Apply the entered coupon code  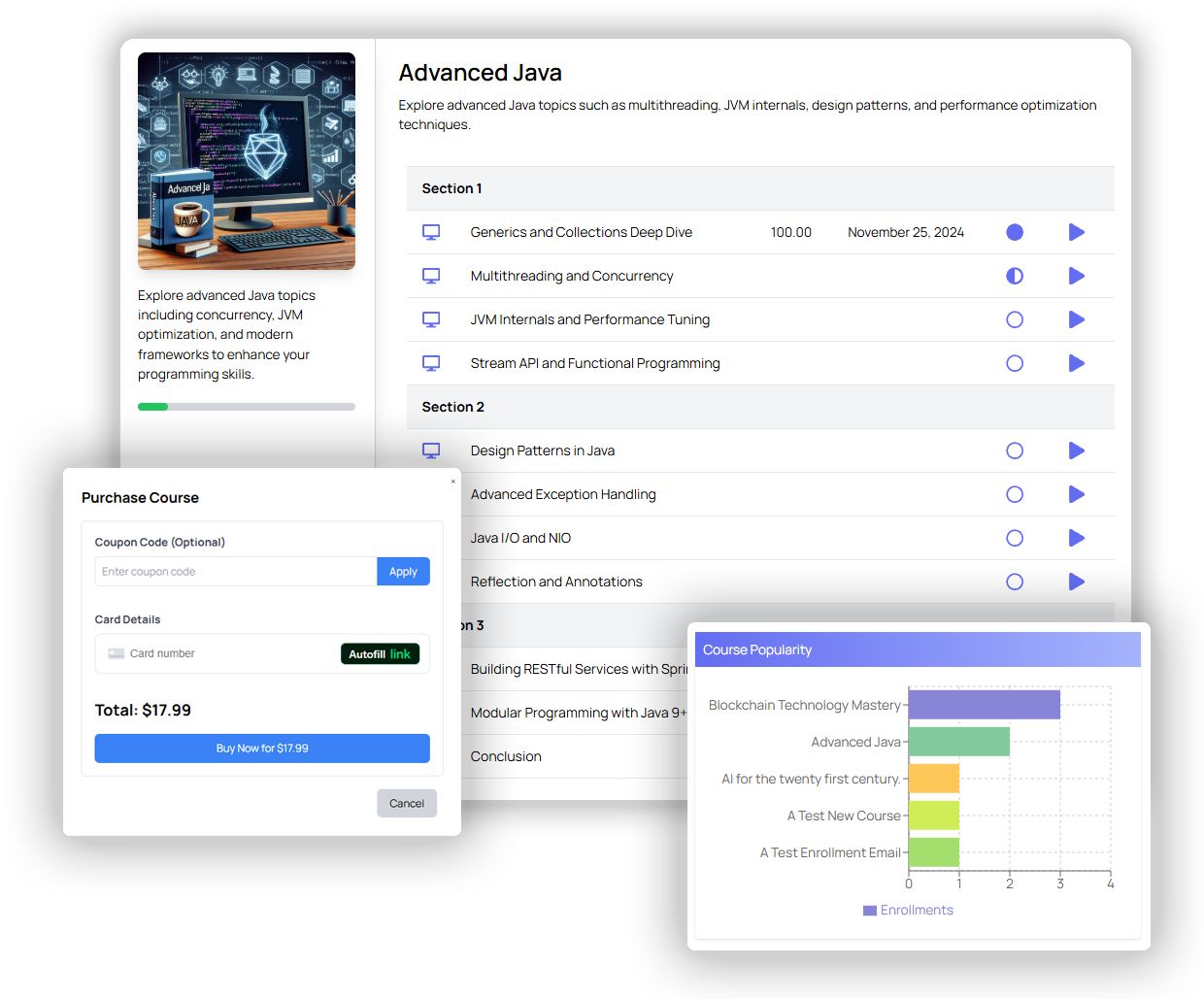tap(403, 571)
